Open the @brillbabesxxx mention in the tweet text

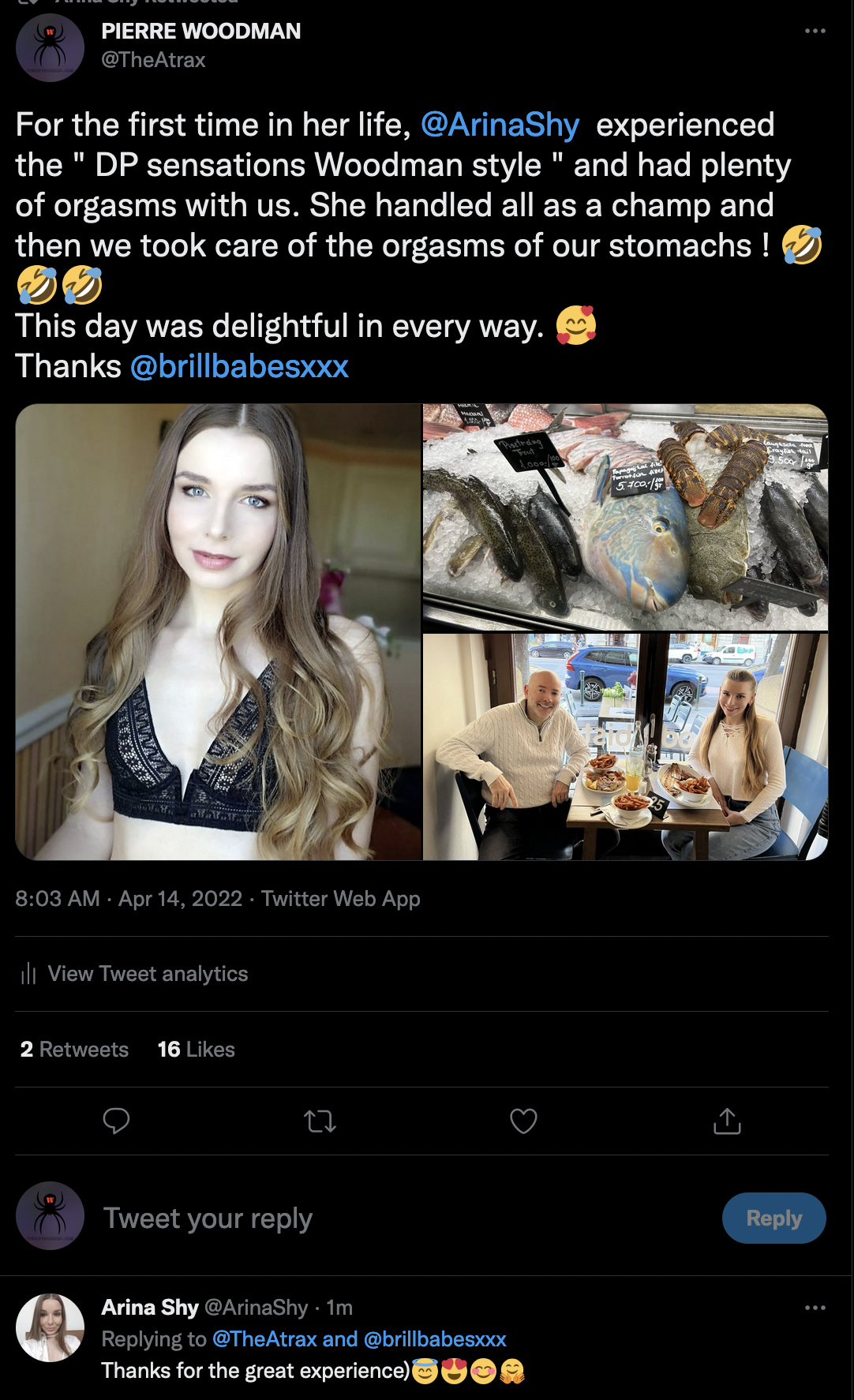click(x=239, y=366)
